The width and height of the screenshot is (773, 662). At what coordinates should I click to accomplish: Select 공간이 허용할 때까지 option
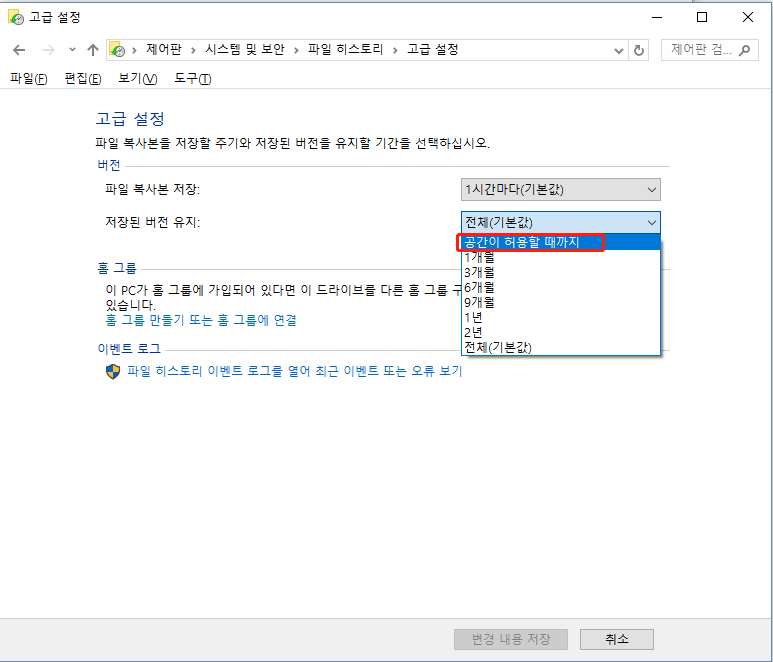tap(561, 242)
